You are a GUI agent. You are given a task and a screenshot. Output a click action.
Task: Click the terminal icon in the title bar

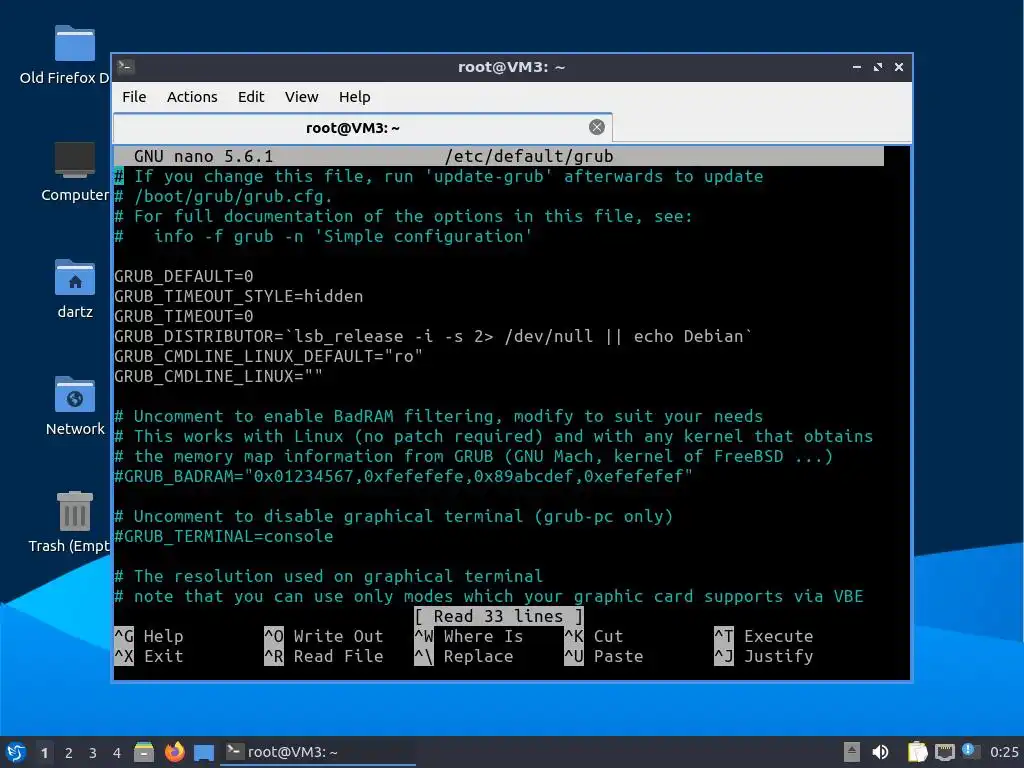(x=125, y=67)
